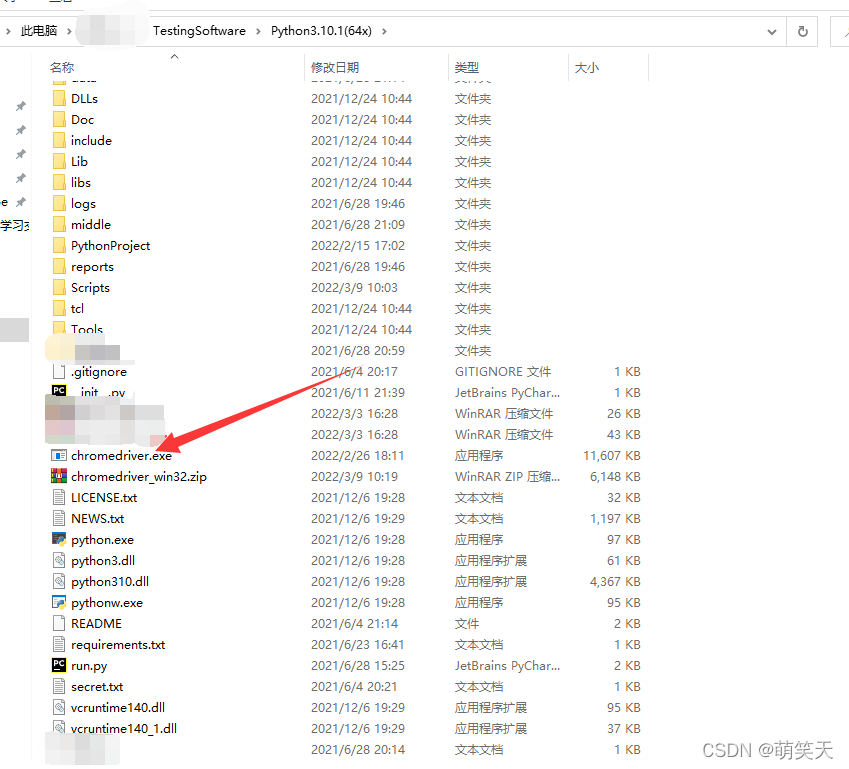
Task: Select the file name chromedriver.exe
Action: pyautogui.click(x=121, y=456)
